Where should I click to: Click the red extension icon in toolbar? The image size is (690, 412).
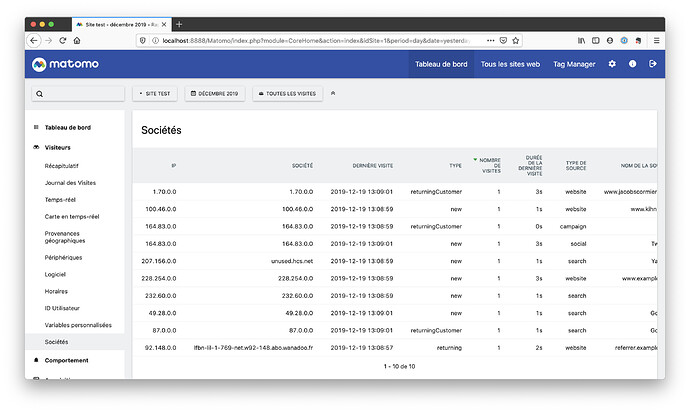coord(638,40)
